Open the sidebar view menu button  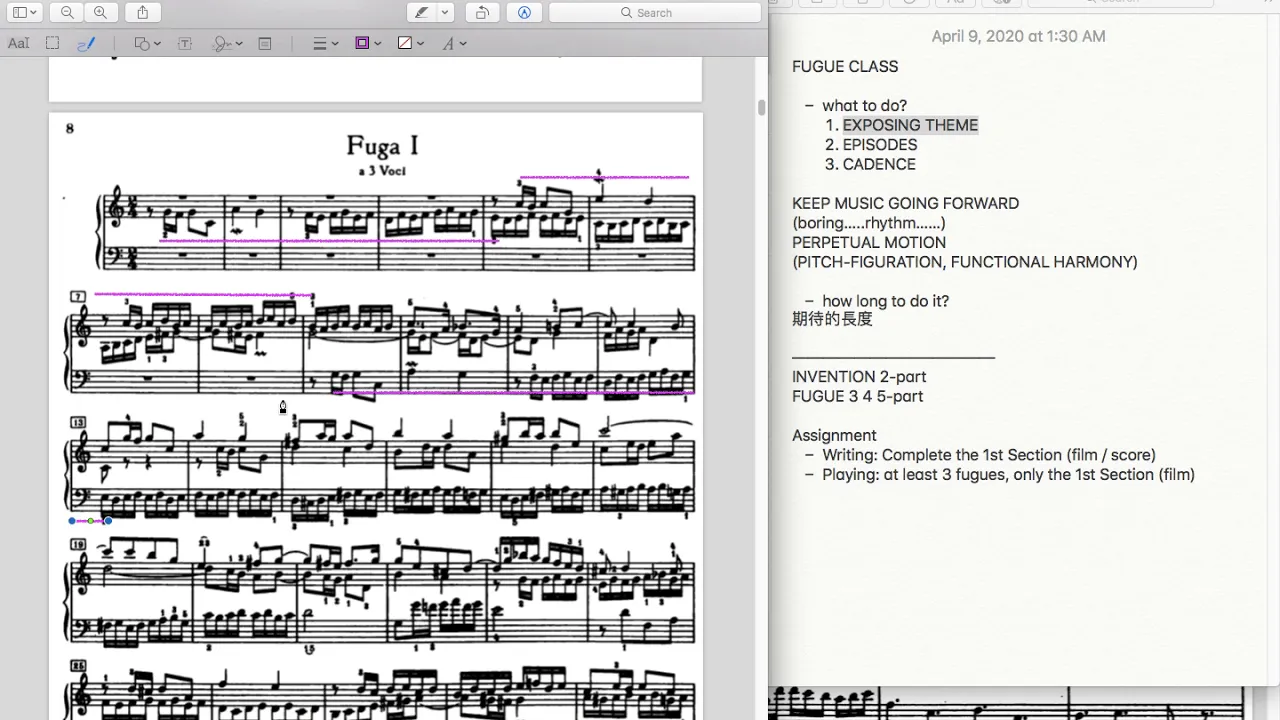tap(26, 12)
